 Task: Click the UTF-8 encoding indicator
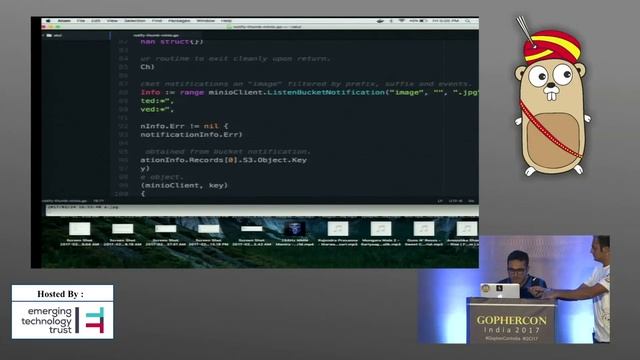pos(456,201)
